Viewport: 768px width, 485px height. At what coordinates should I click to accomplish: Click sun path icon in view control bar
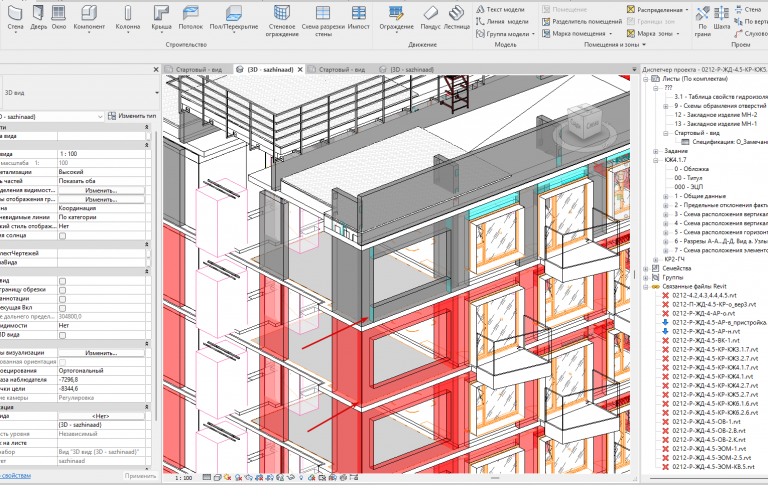228,477
